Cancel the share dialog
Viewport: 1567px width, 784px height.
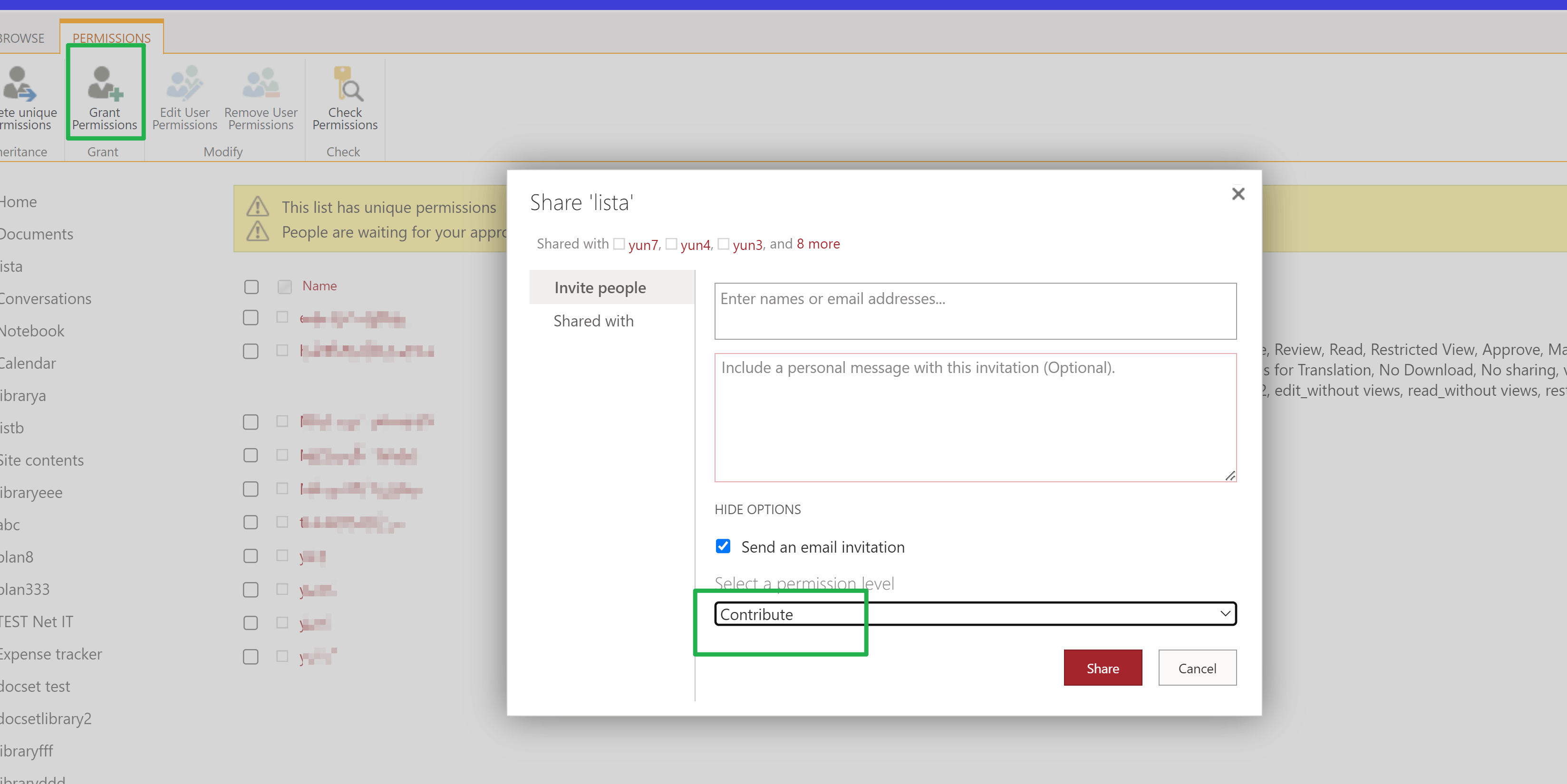[x=1197, y=668]
